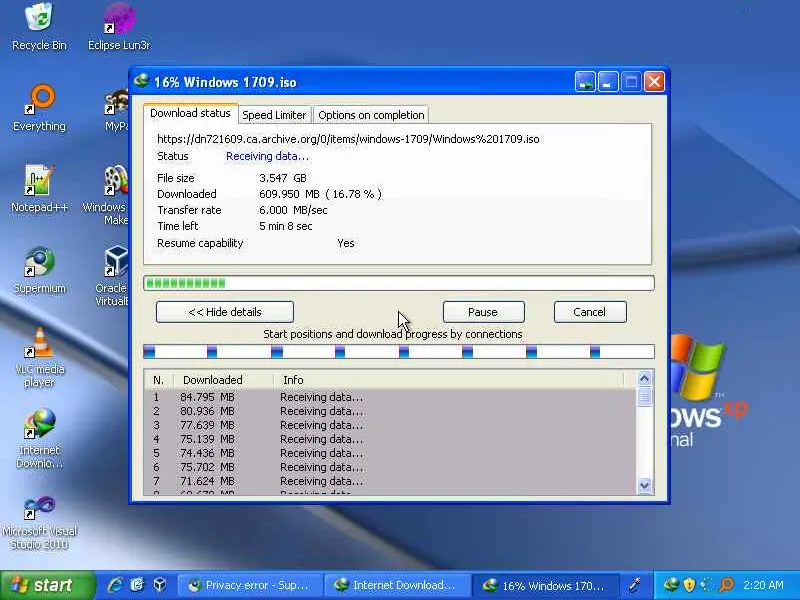The height and width of the screenshot is (600, 800).
Task: Switch to the Options on completion tab
Action: pyautogui.click(x=371, y=115)
